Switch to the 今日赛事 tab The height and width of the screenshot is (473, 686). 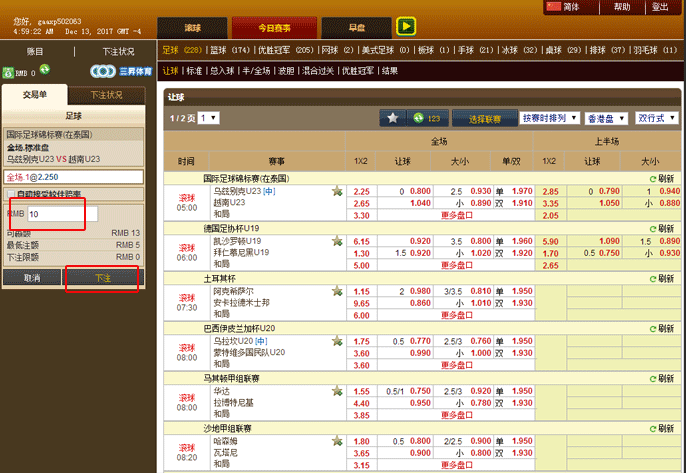coord(270,27)
